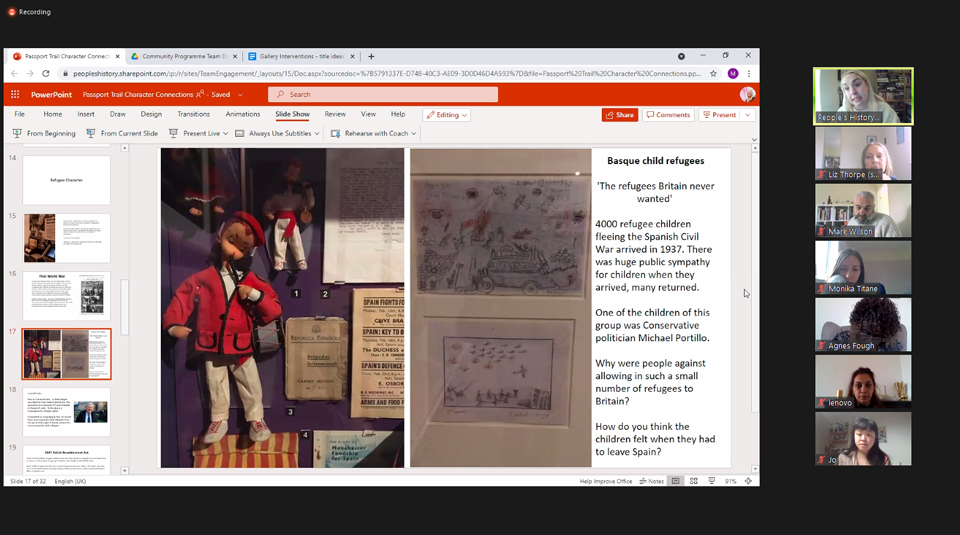This screenshot has width=960, height=535.
Task: Click the browser address bar URL
Action: (387, 73)
